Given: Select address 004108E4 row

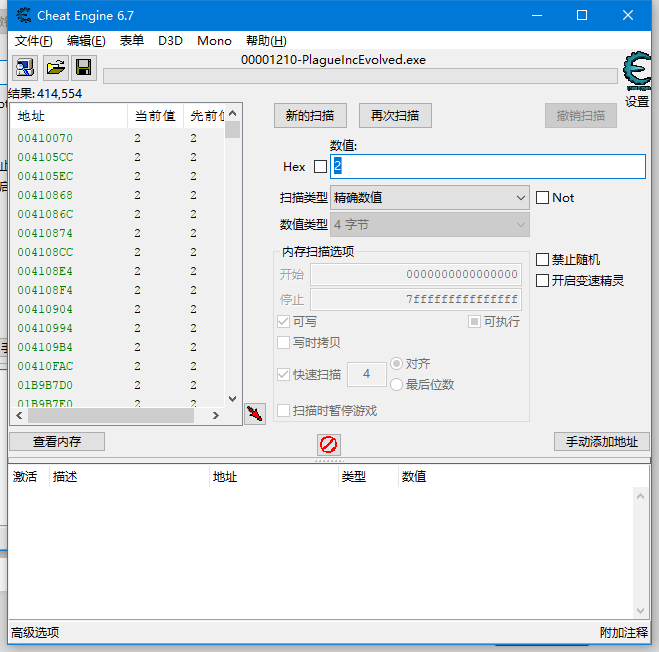Looking at the screenshot, I should (118, 271).
